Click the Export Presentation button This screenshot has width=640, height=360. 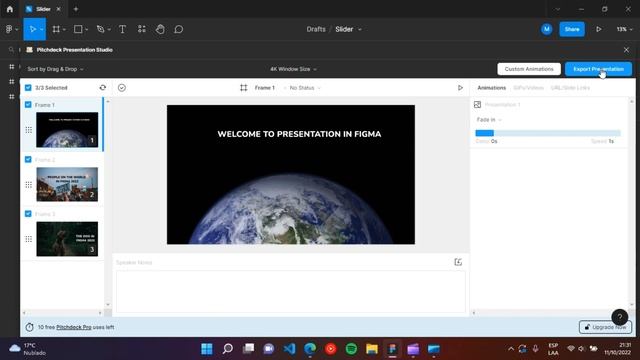point(598,69)
